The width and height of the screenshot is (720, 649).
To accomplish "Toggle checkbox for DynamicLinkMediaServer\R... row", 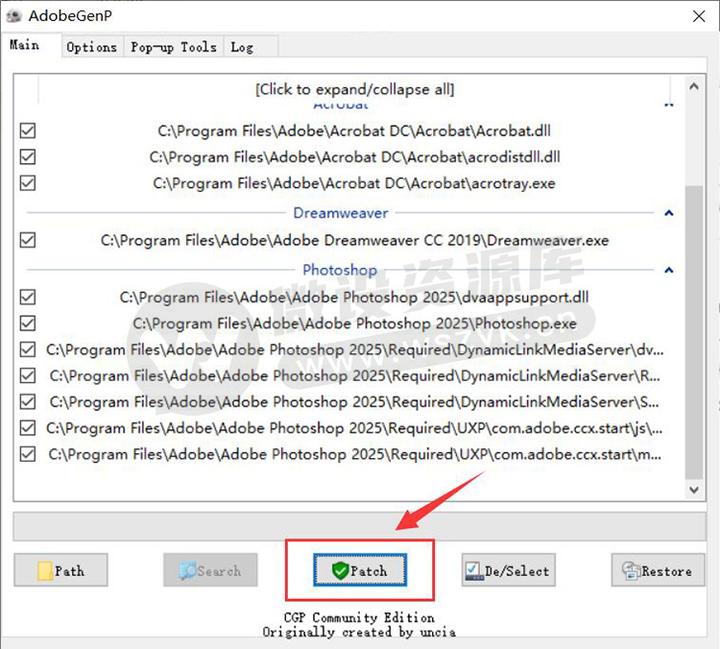I will (28, 375).
